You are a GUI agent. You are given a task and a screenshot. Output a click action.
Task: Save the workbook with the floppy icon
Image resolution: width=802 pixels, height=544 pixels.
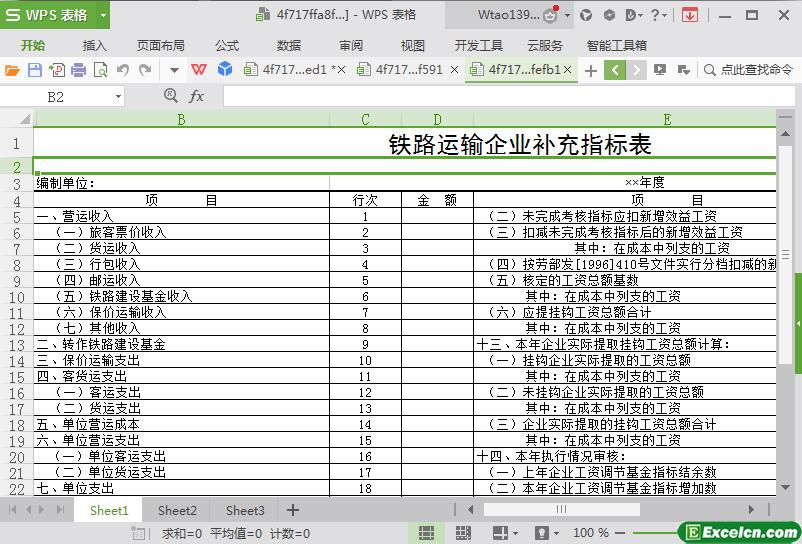coord(34,70)
